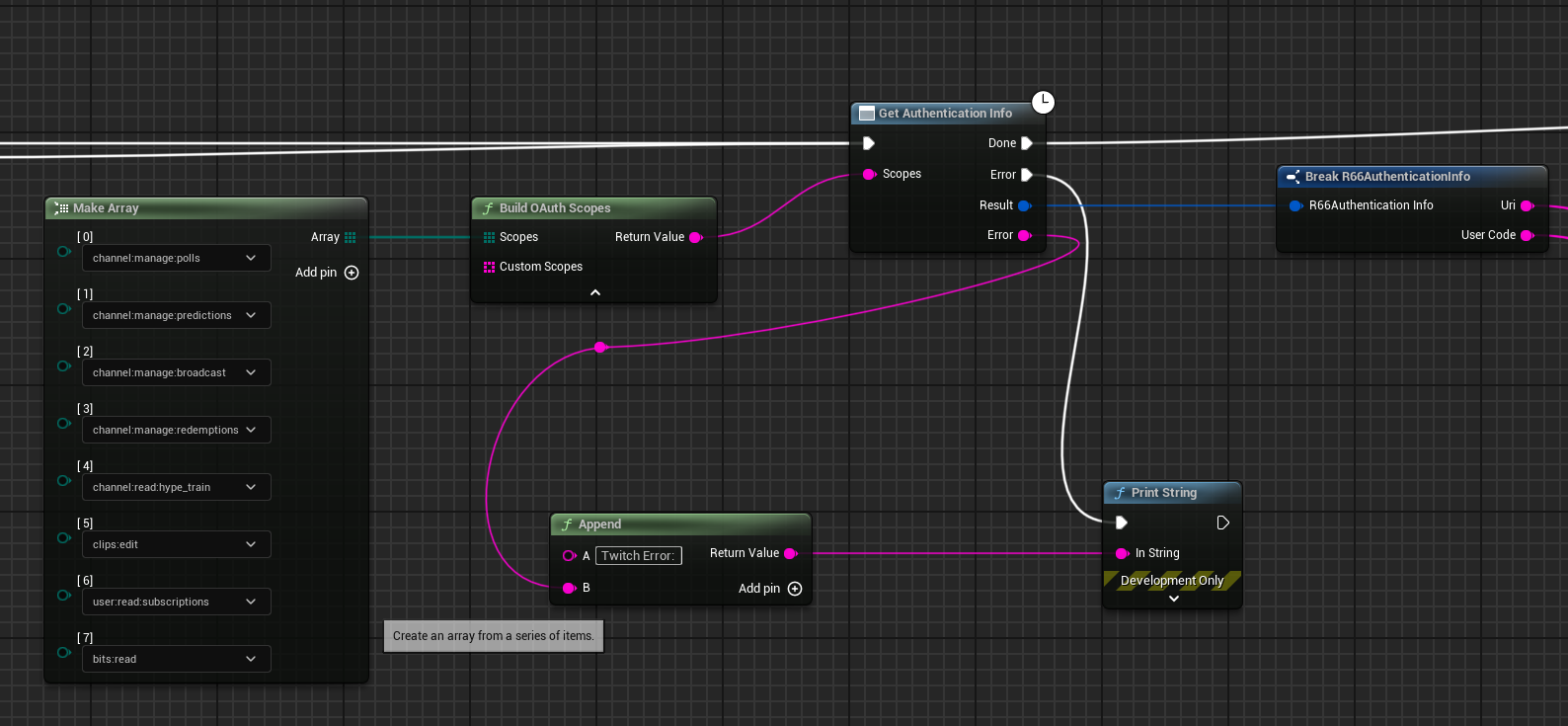The height and width of the screenshot is (726, 1568).
Task: Click the Append node's B input pin
Action: [x=570, y=588]
